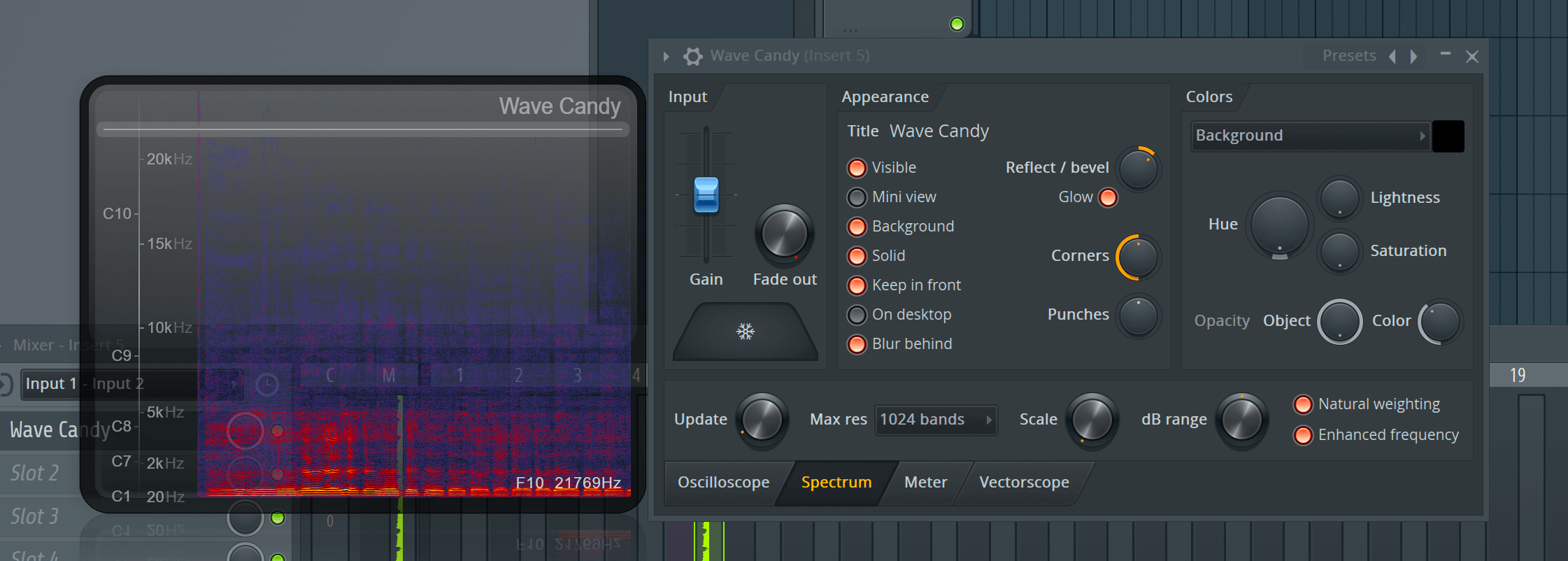
Task: Click the Gain fader handle
Action: (x=706, y=195)
